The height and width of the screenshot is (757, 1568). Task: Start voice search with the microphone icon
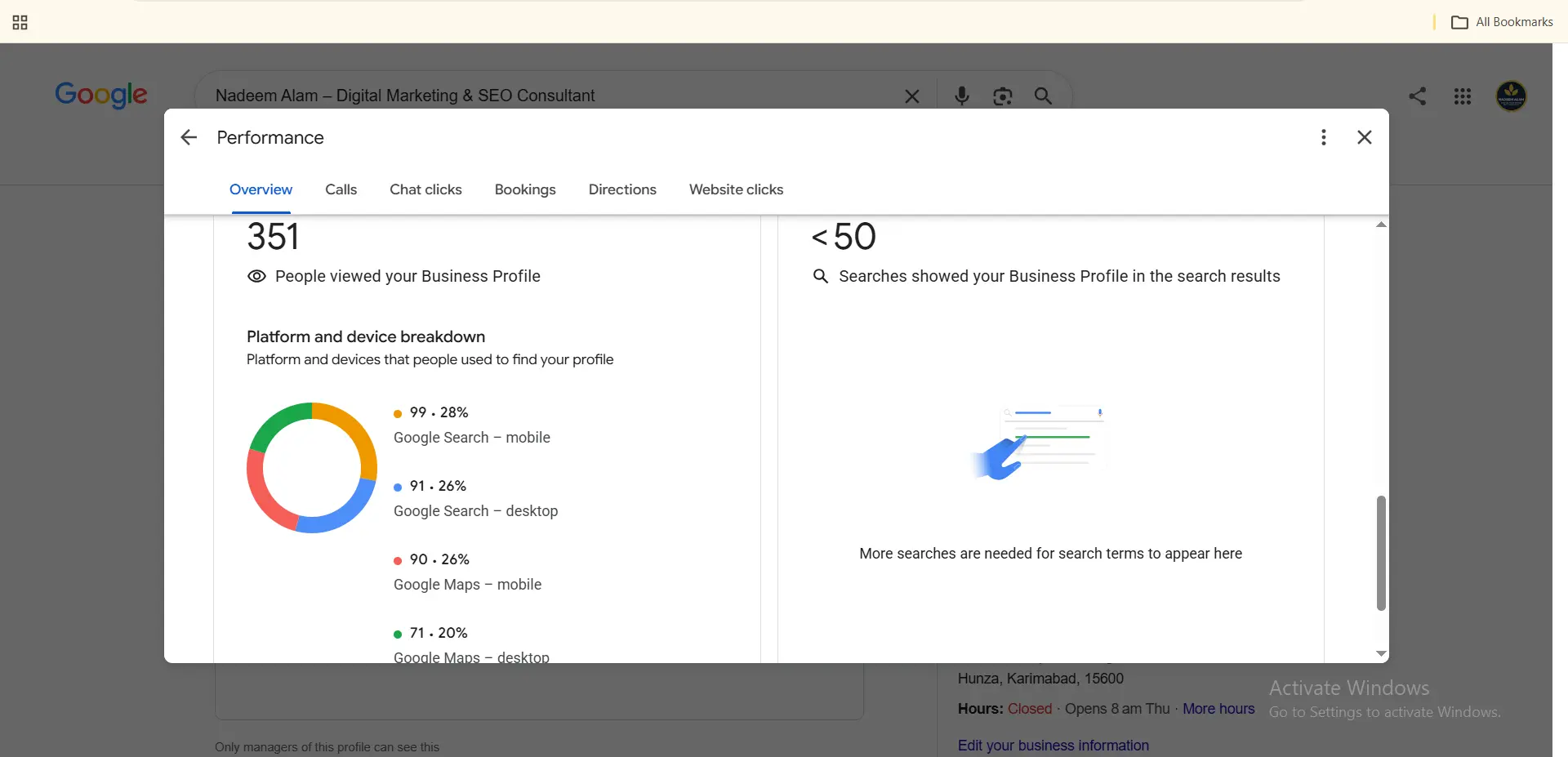pyautogui.click(x=962, y=96)
